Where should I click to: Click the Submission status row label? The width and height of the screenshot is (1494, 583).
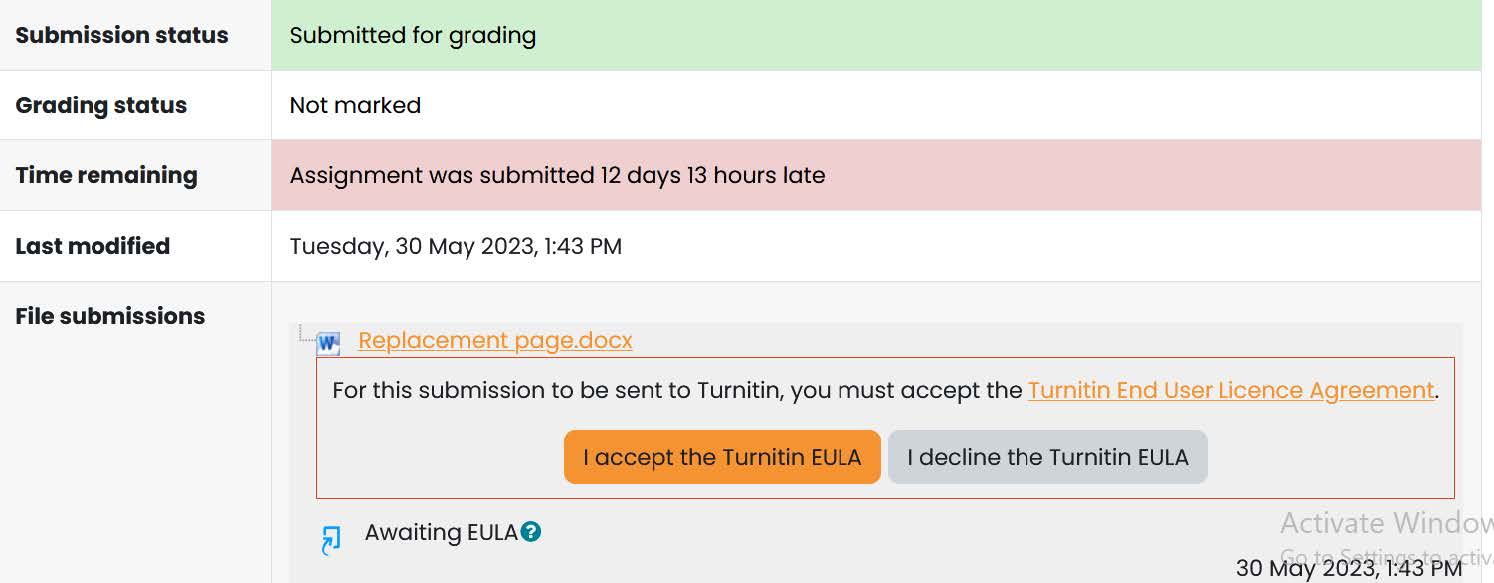(121, 35)
